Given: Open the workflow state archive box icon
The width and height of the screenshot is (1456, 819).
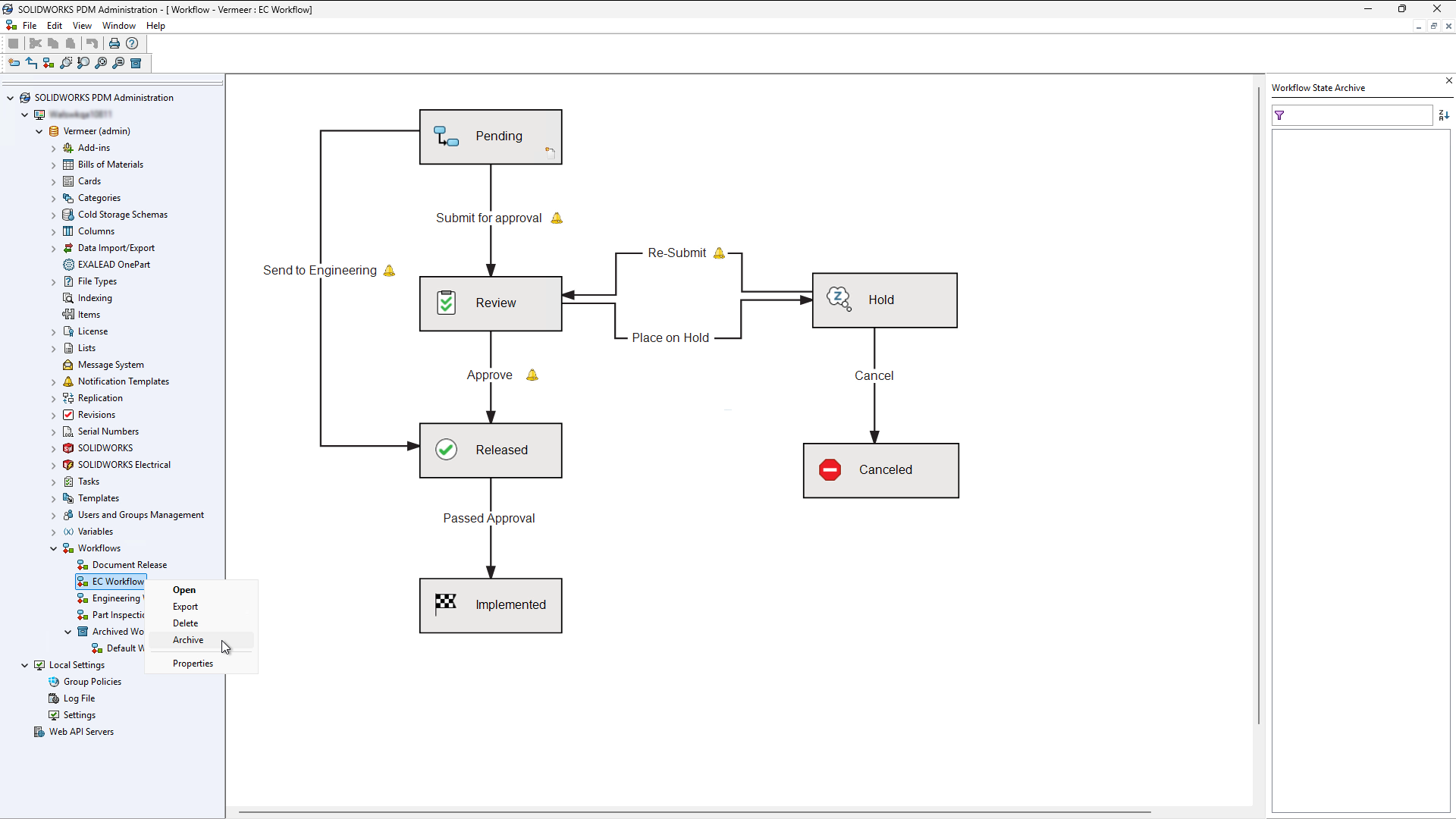Looking at the screenshot, I should [136, 63].
